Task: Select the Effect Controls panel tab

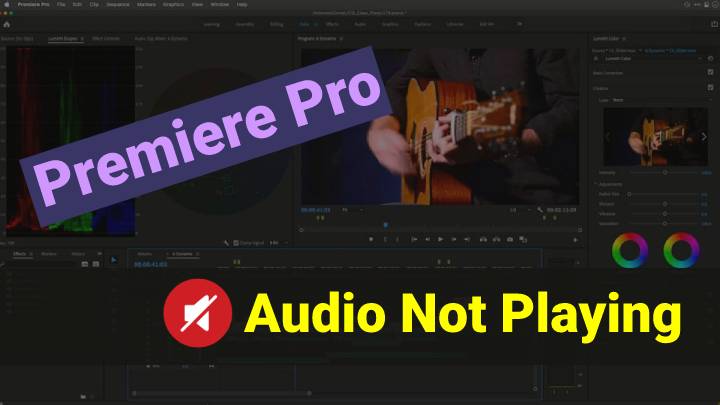Action: tap(106, 39)
